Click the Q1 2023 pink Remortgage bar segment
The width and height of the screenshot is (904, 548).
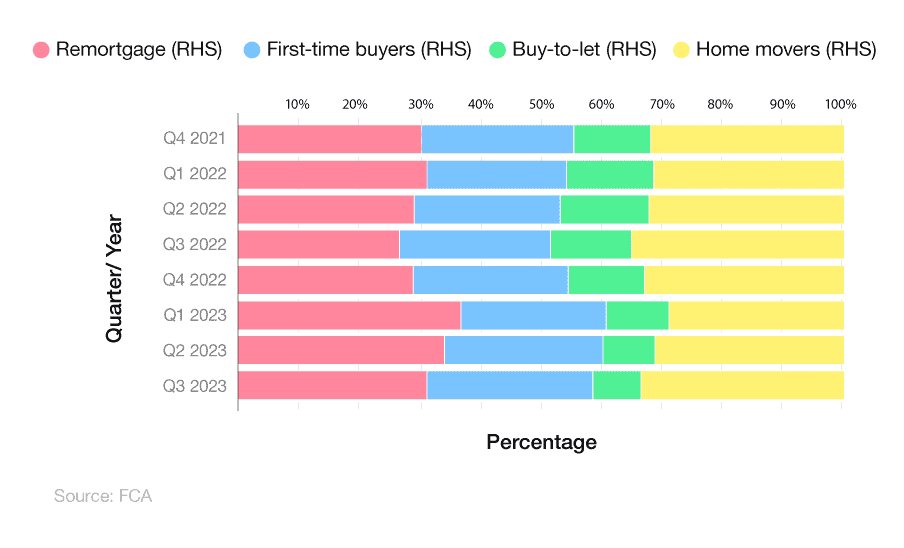coord(349,315)
